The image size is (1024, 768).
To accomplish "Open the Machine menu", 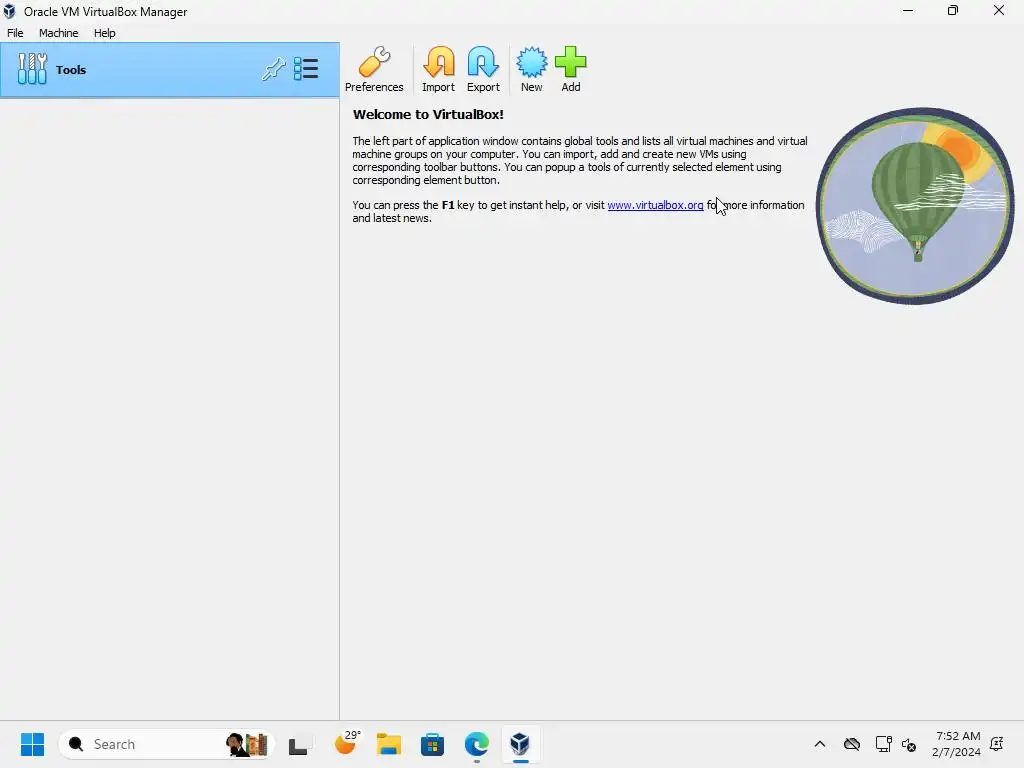I will (x=59, y=33).
